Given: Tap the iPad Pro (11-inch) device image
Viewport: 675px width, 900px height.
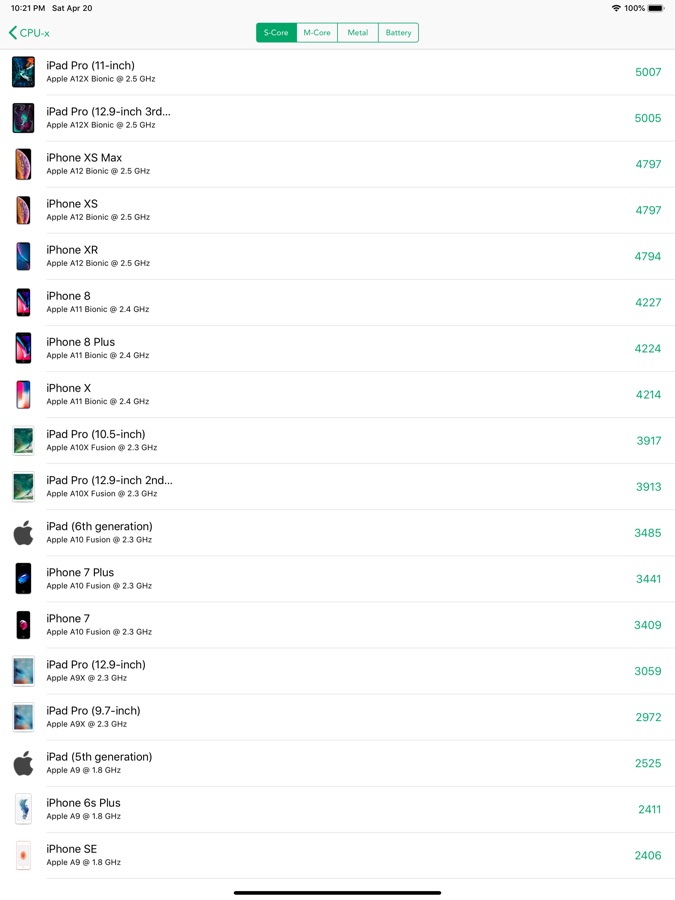Looking at the screenshot, I should pos(23,72).
